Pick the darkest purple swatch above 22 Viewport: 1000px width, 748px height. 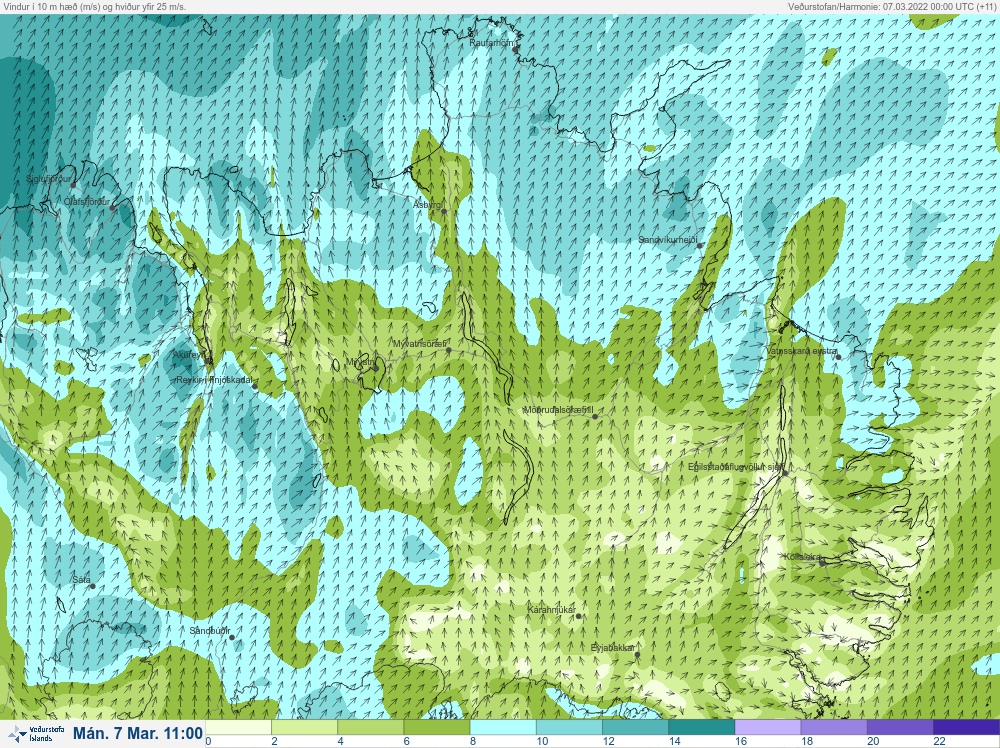click(x=966, y=728)
